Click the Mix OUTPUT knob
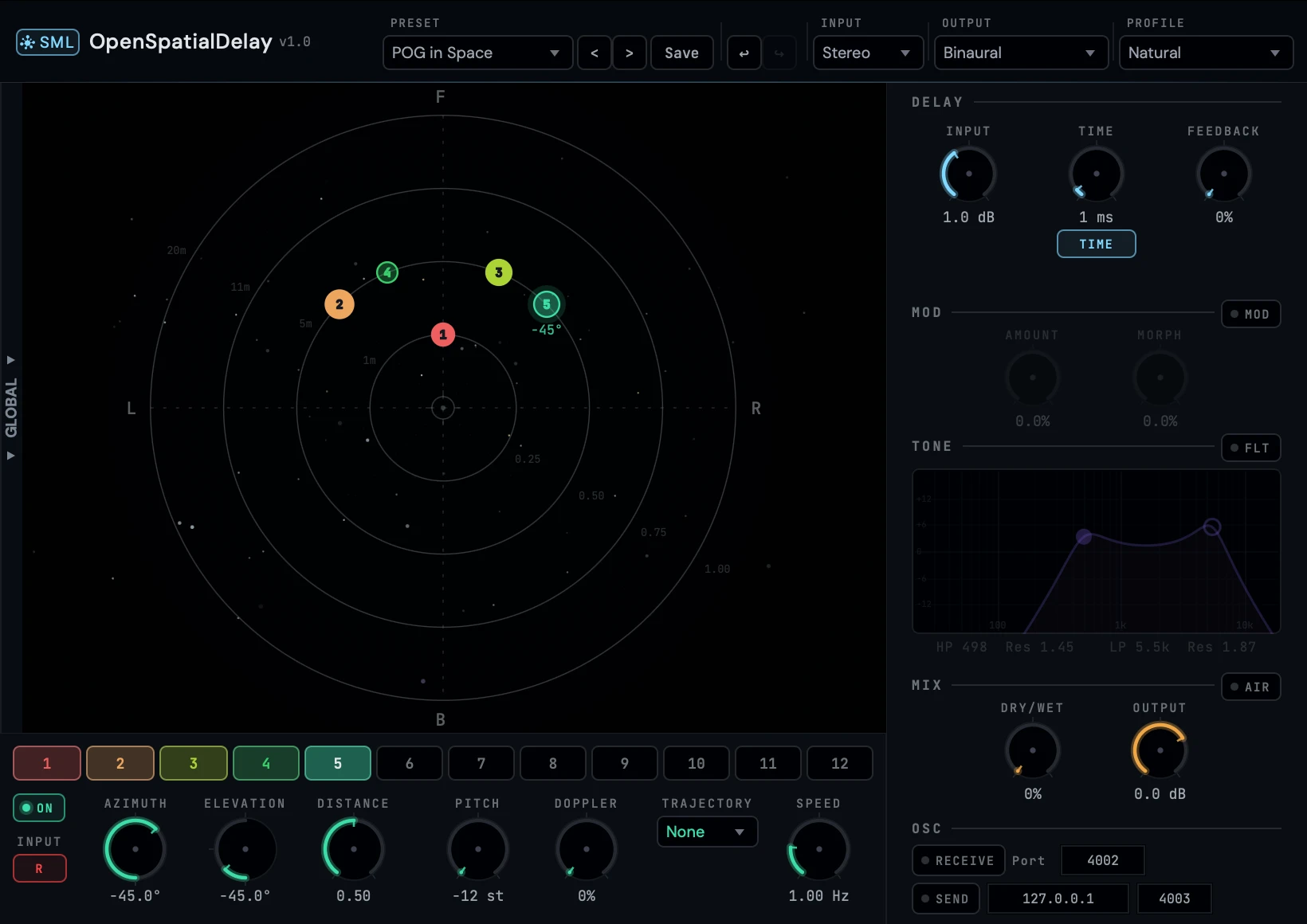The height and width of the screenshot is (924, 1307). point(1160,750)
